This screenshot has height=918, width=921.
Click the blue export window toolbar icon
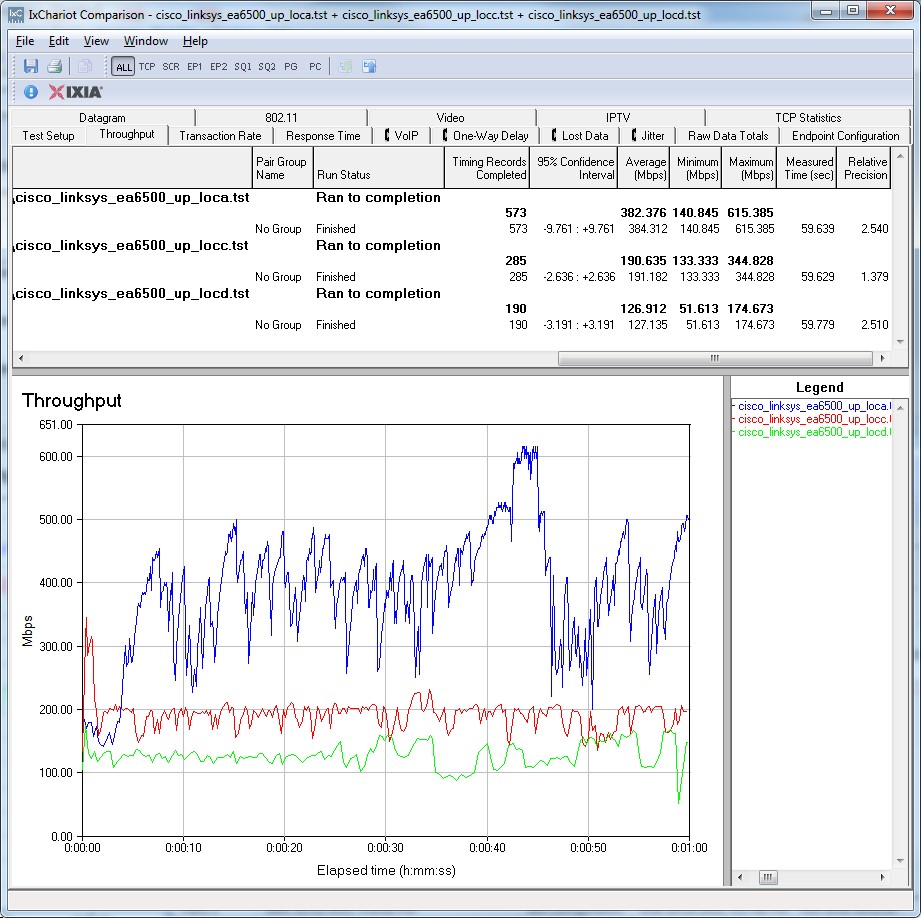pyautogui.click(x=369, y=66)
